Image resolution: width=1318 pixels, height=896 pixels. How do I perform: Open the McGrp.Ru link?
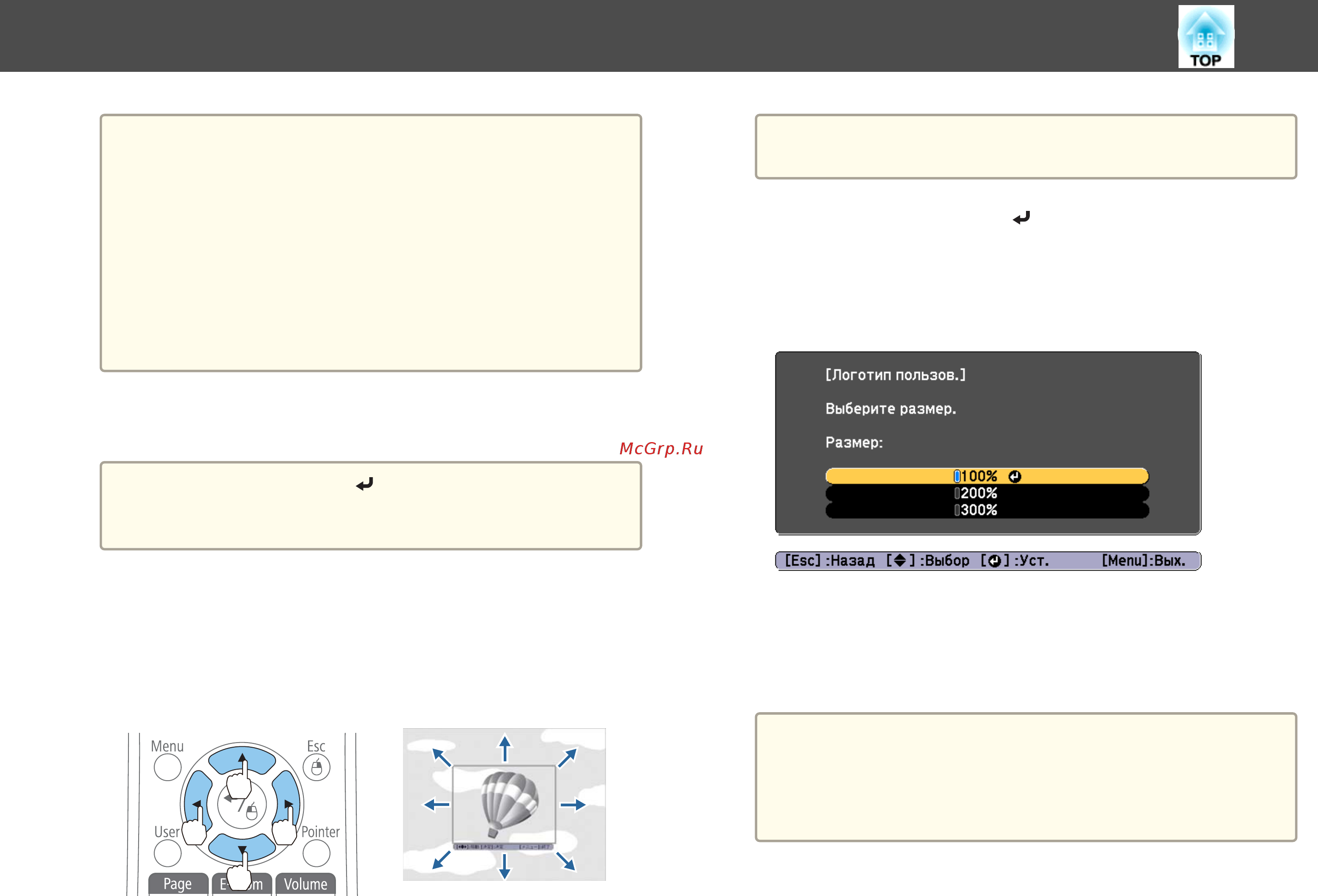[661, 448]
